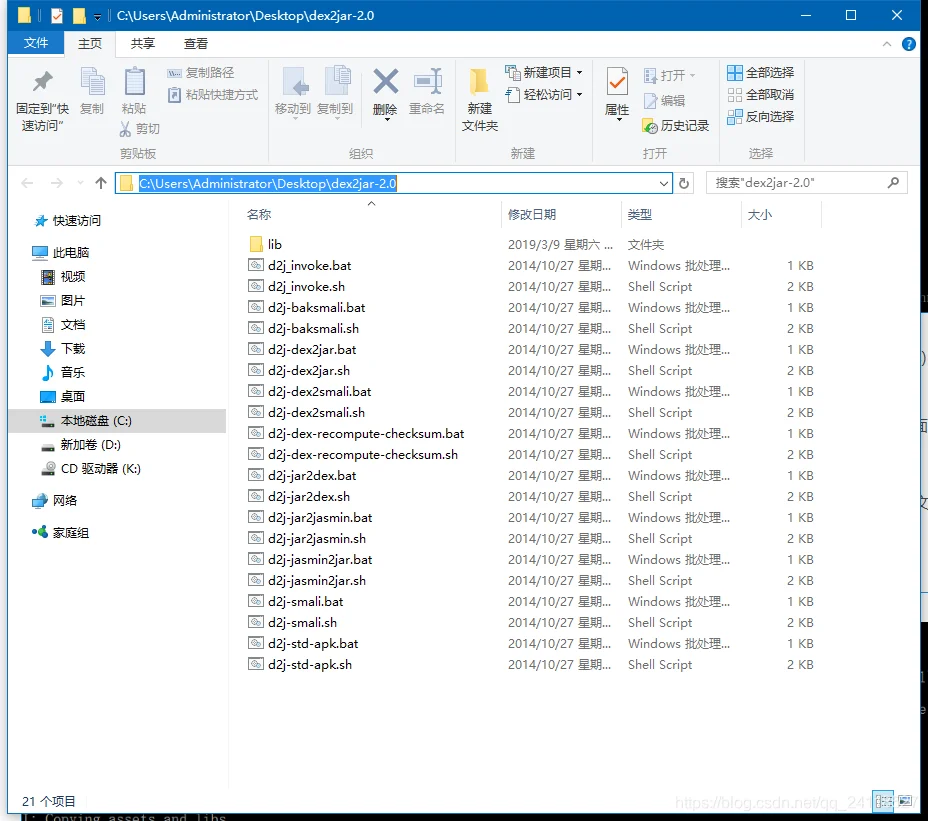Expand the New item dropdown
Image resolution: width=928 pixels, height=821 pixels.
pos(579,73)
